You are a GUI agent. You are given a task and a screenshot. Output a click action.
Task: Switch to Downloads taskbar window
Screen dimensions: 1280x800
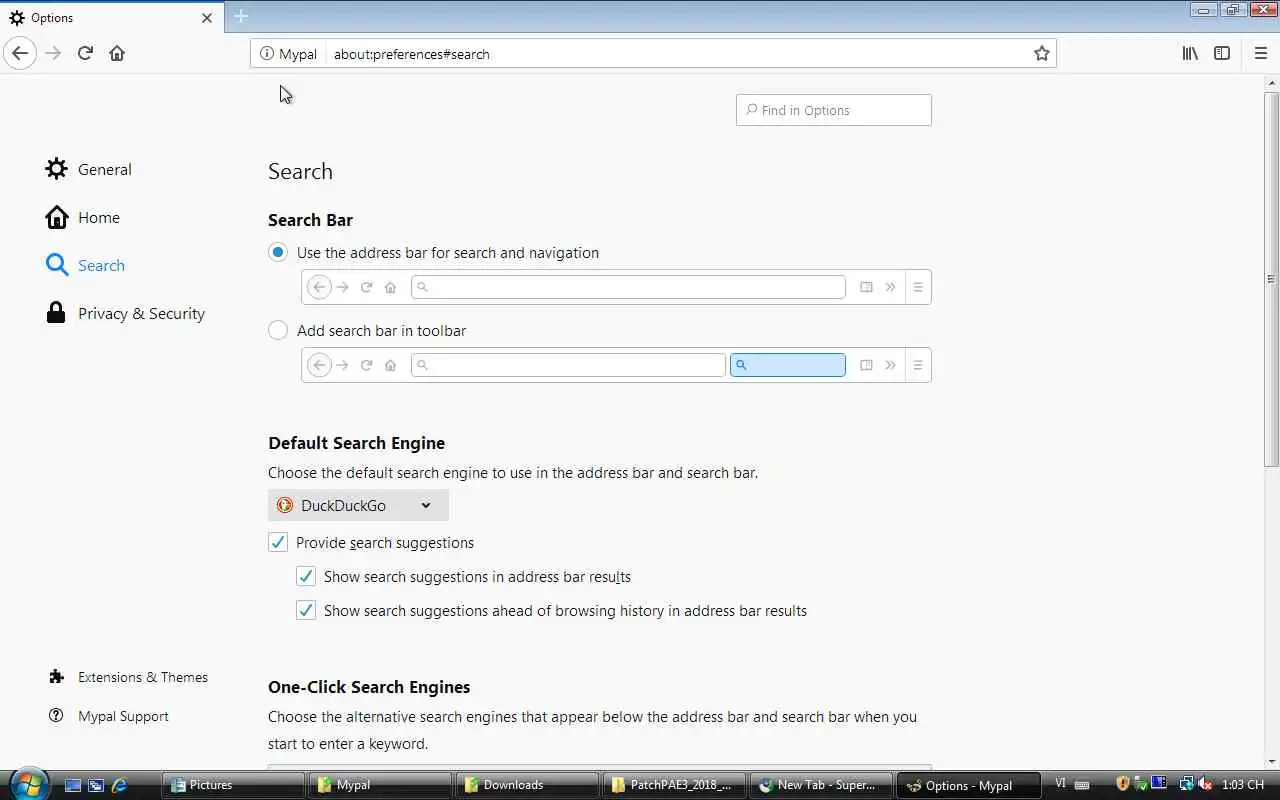click(x=526, y=785)
